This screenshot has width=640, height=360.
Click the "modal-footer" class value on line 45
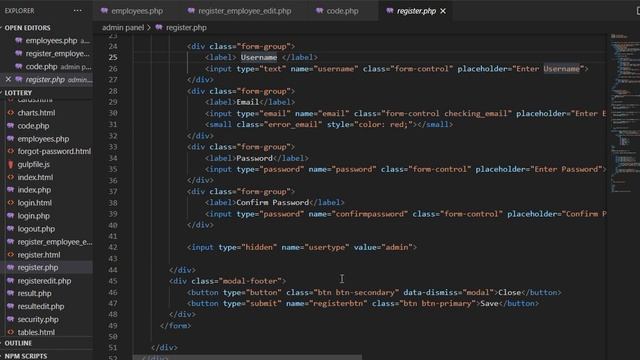coord(250,281)
